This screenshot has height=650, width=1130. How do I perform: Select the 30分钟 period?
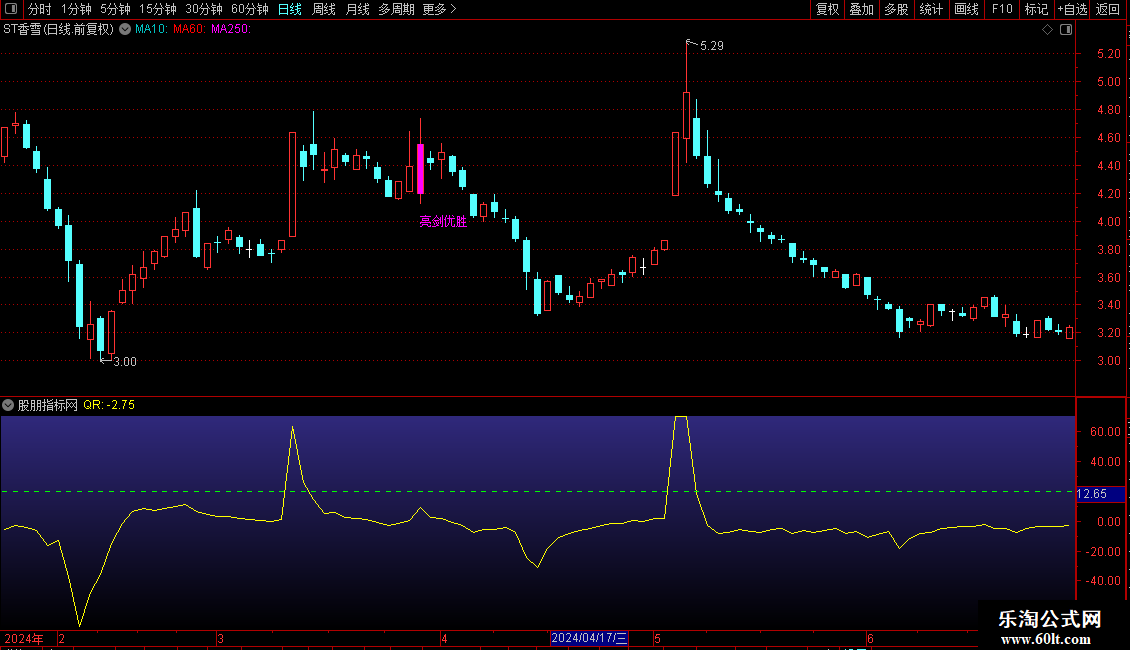click(x=204, y=9)
